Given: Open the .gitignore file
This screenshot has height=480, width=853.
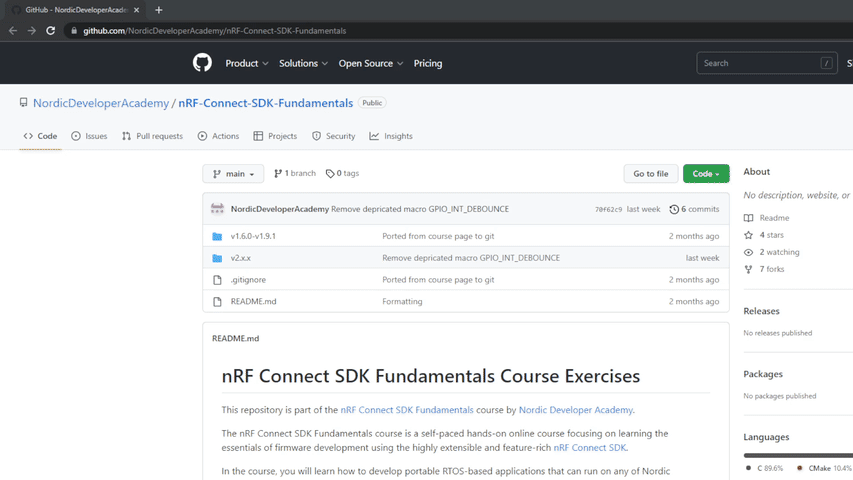Looking at the screenshot, I should coord(248,280).
